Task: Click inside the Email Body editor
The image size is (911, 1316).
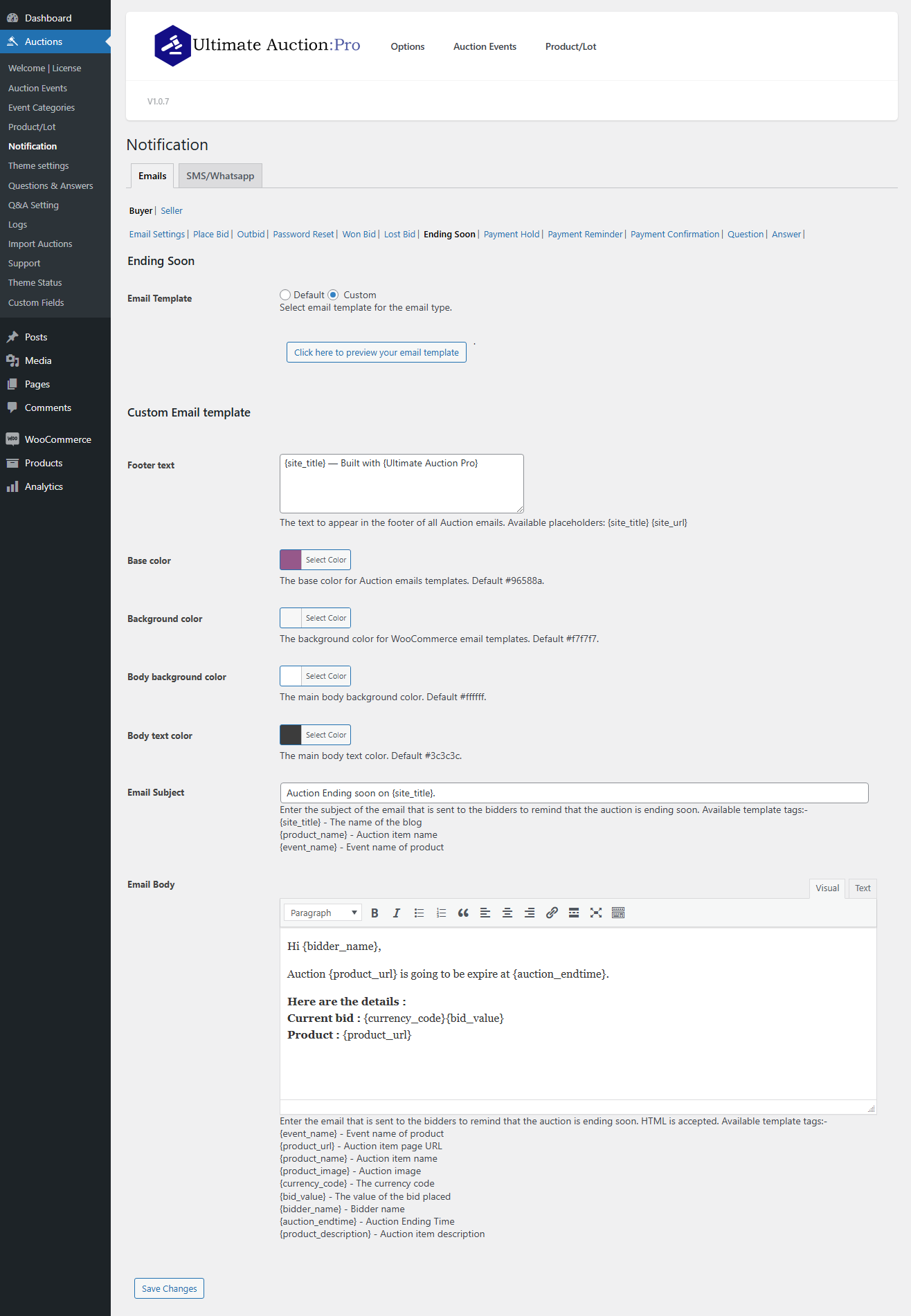Action: point(578,1014)
